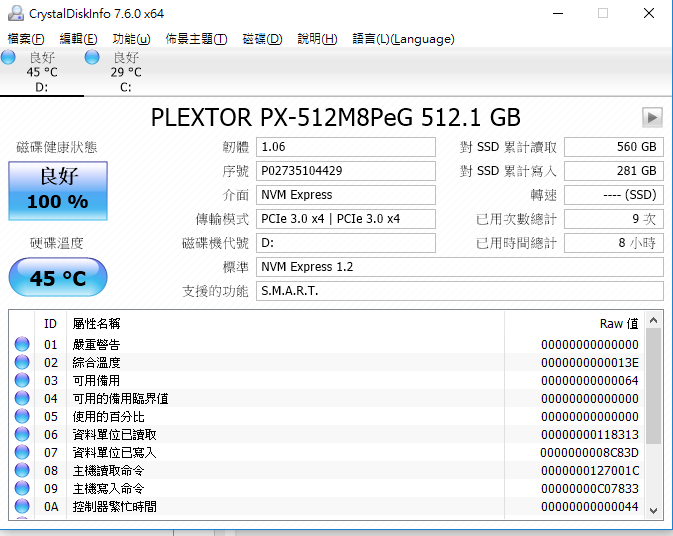Click the PLEXTOR PX-512M8PeG model title
Image resolution: width=673 pixels, height=536 pixels.
[336, 117]
